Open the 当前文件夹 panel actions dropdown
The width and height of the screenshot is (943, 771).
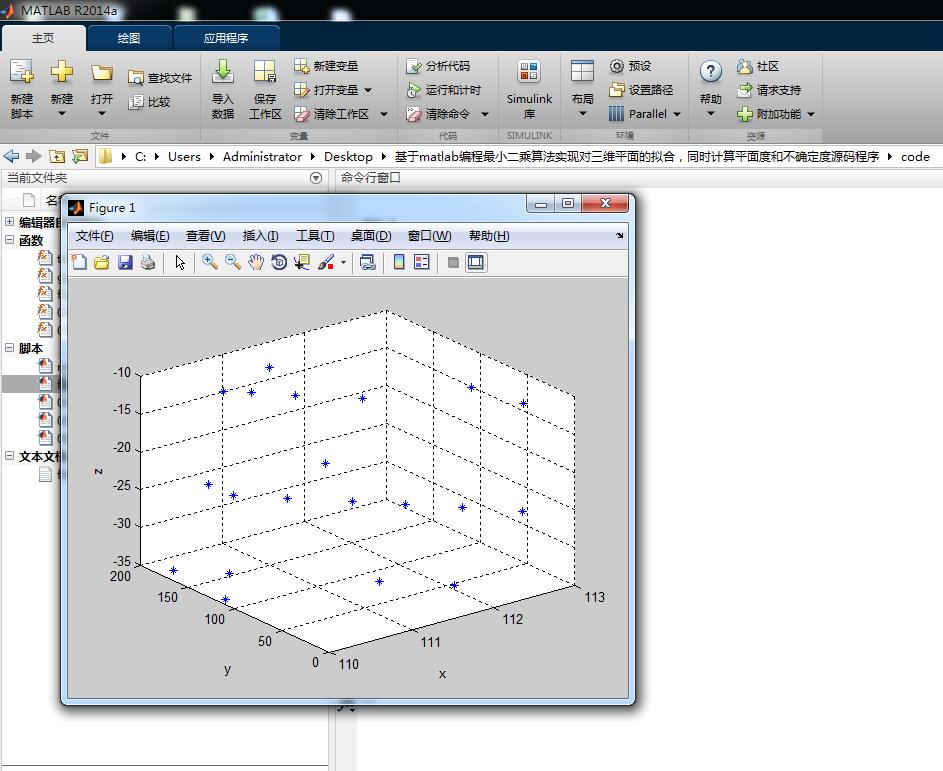316,178
